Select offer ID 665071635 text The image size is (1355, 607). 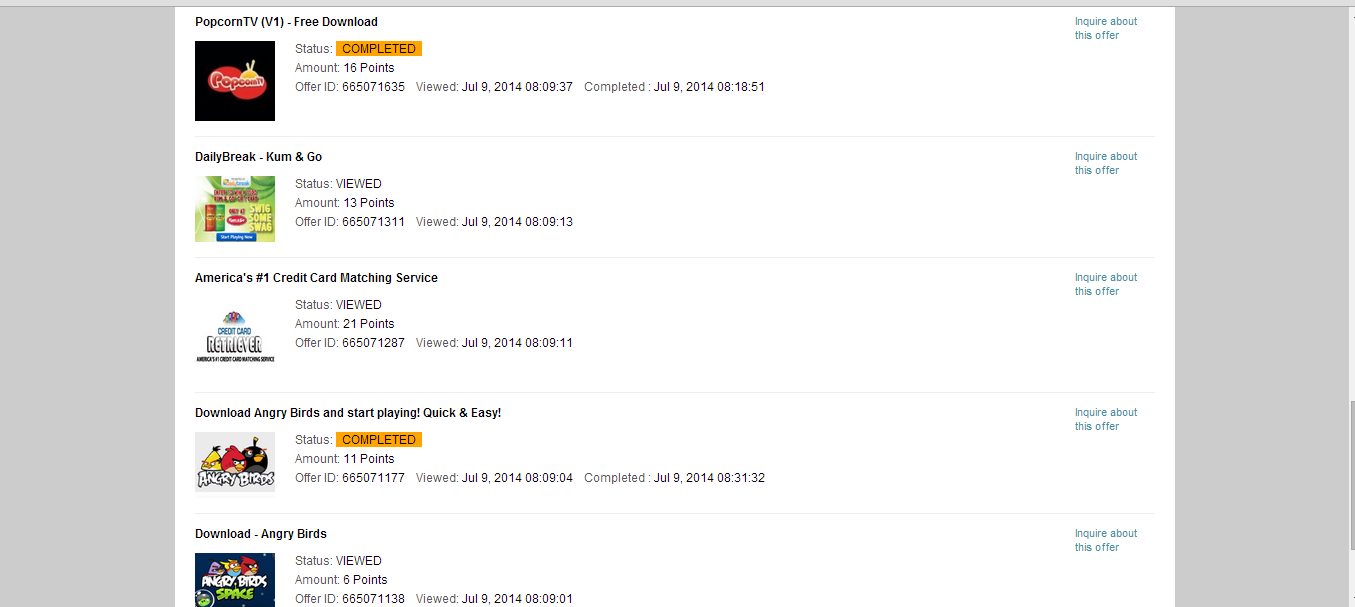[x=373, y=87]
